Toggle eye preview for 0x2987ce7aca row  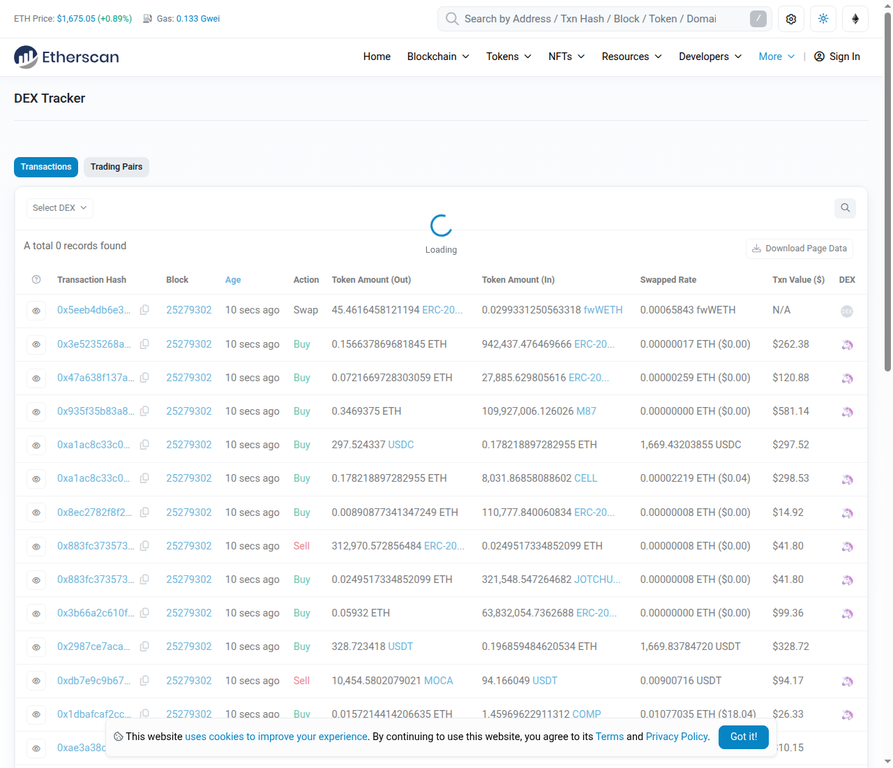[36, 647]
